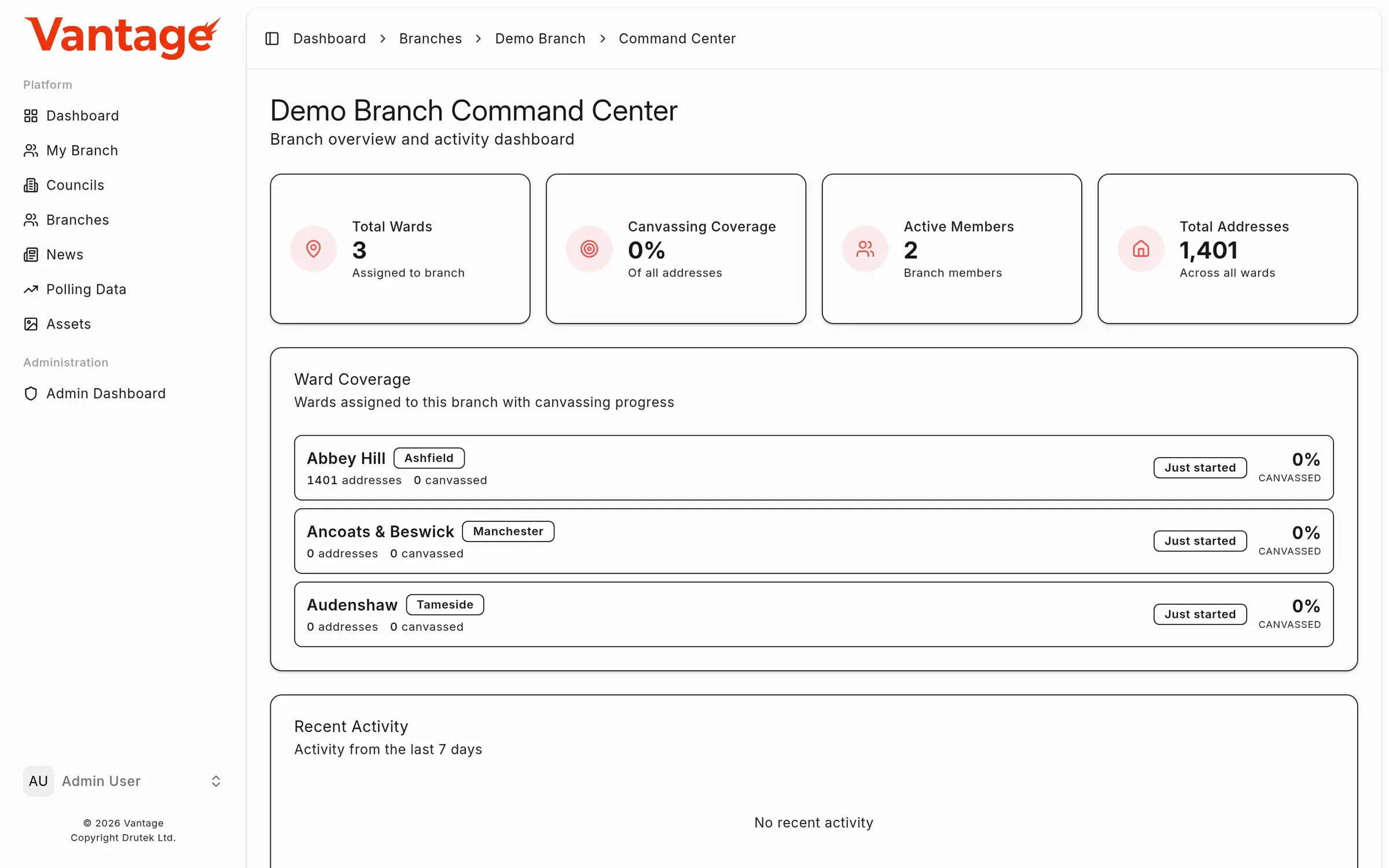The width and height of the screenshot is (1389, 868).
Task: Click the Command Center breadcrumb
Action: tap(677, 39)
